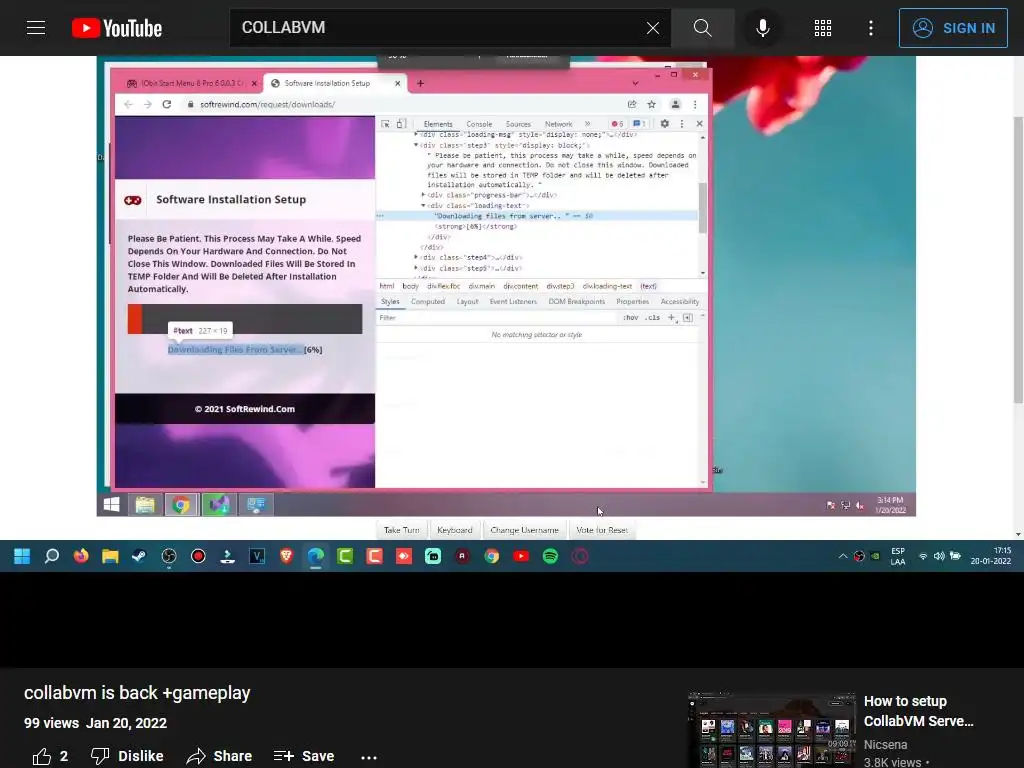
Task: Open 'How to setup CollabVM Serve...' title
Action: [x=918, y=711]
